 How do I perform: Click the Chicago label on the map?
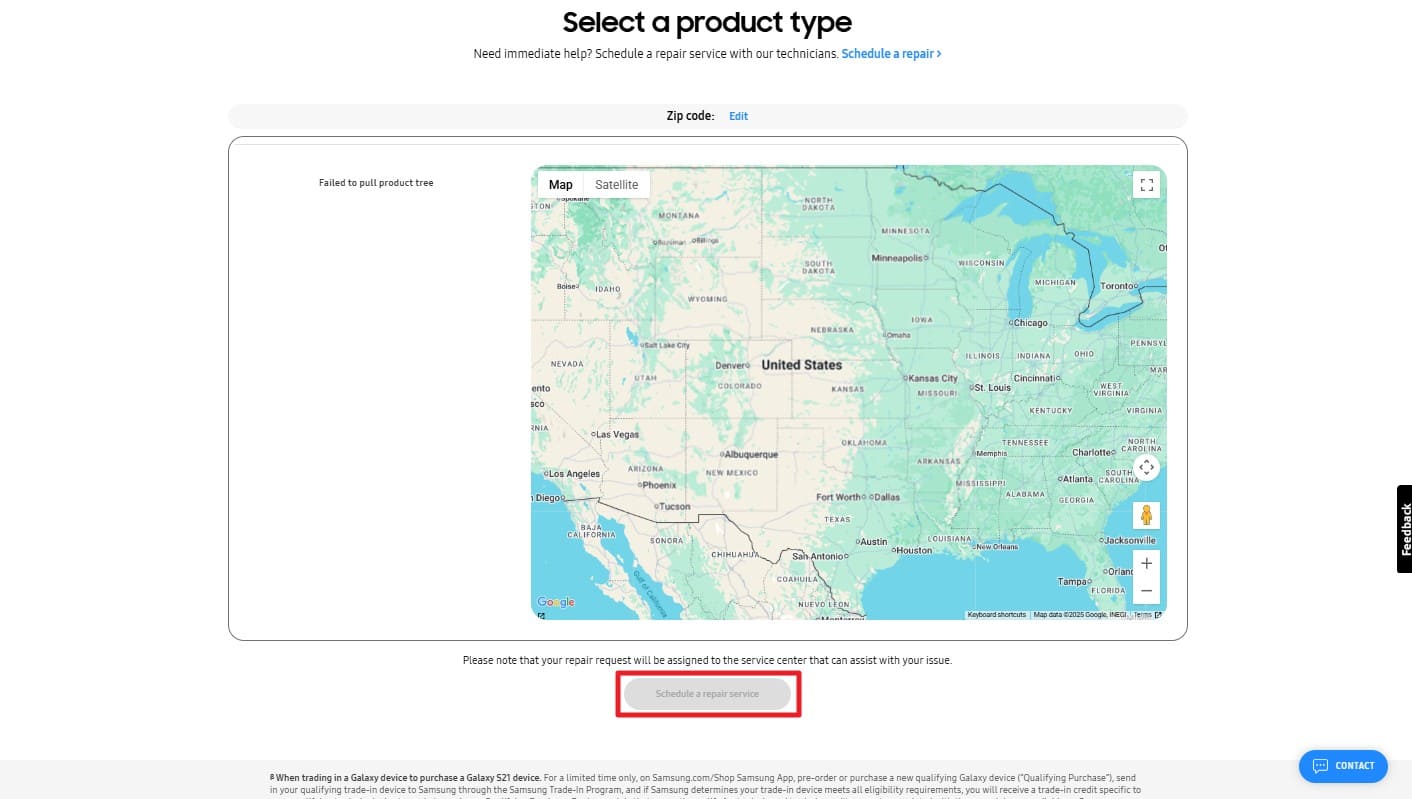1028,323
